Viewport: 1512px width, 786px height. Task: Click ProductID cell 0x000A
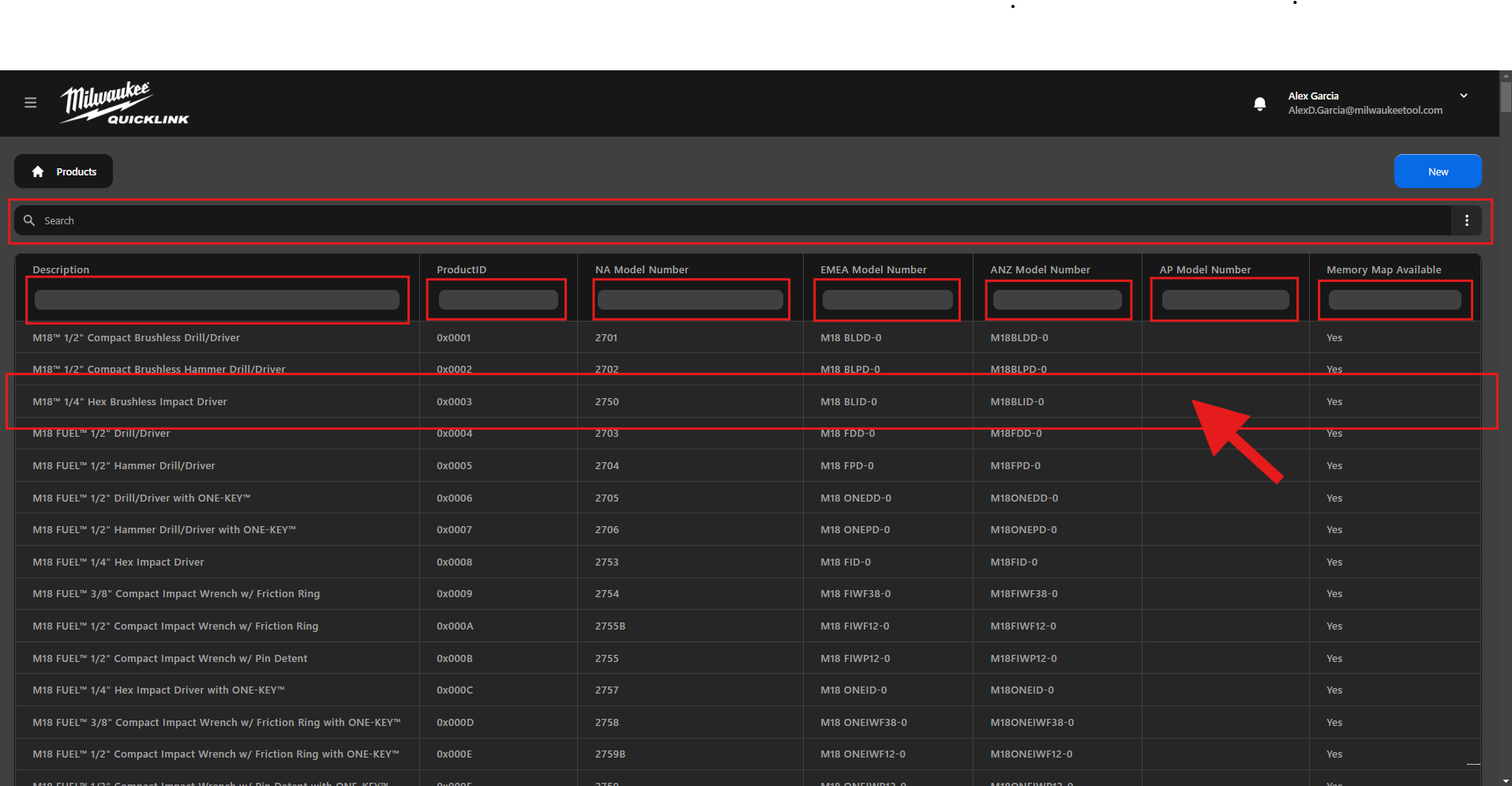pos(455,626)
